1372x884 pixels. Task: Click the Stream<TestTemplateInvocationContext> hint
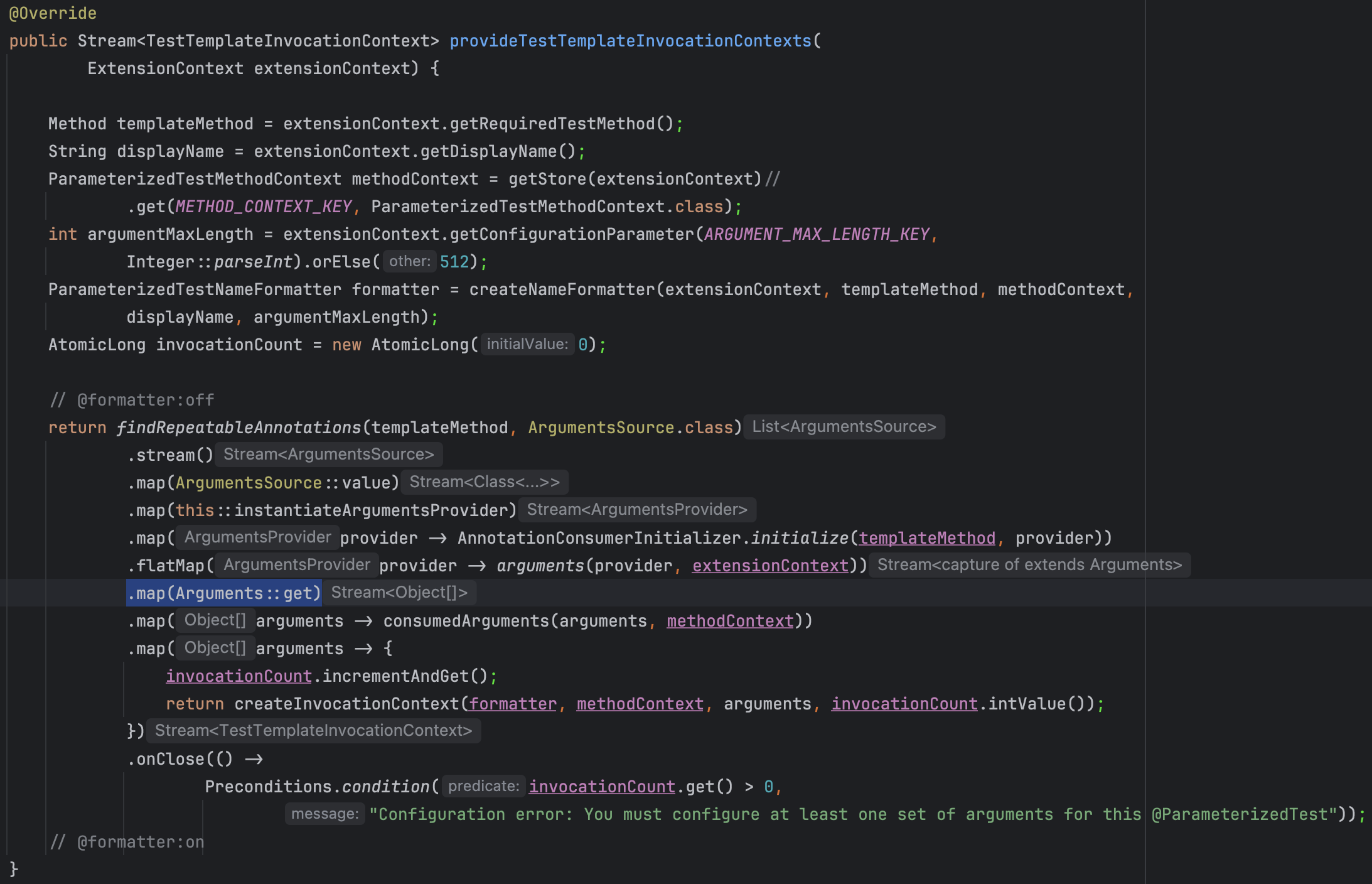(313, 731)
